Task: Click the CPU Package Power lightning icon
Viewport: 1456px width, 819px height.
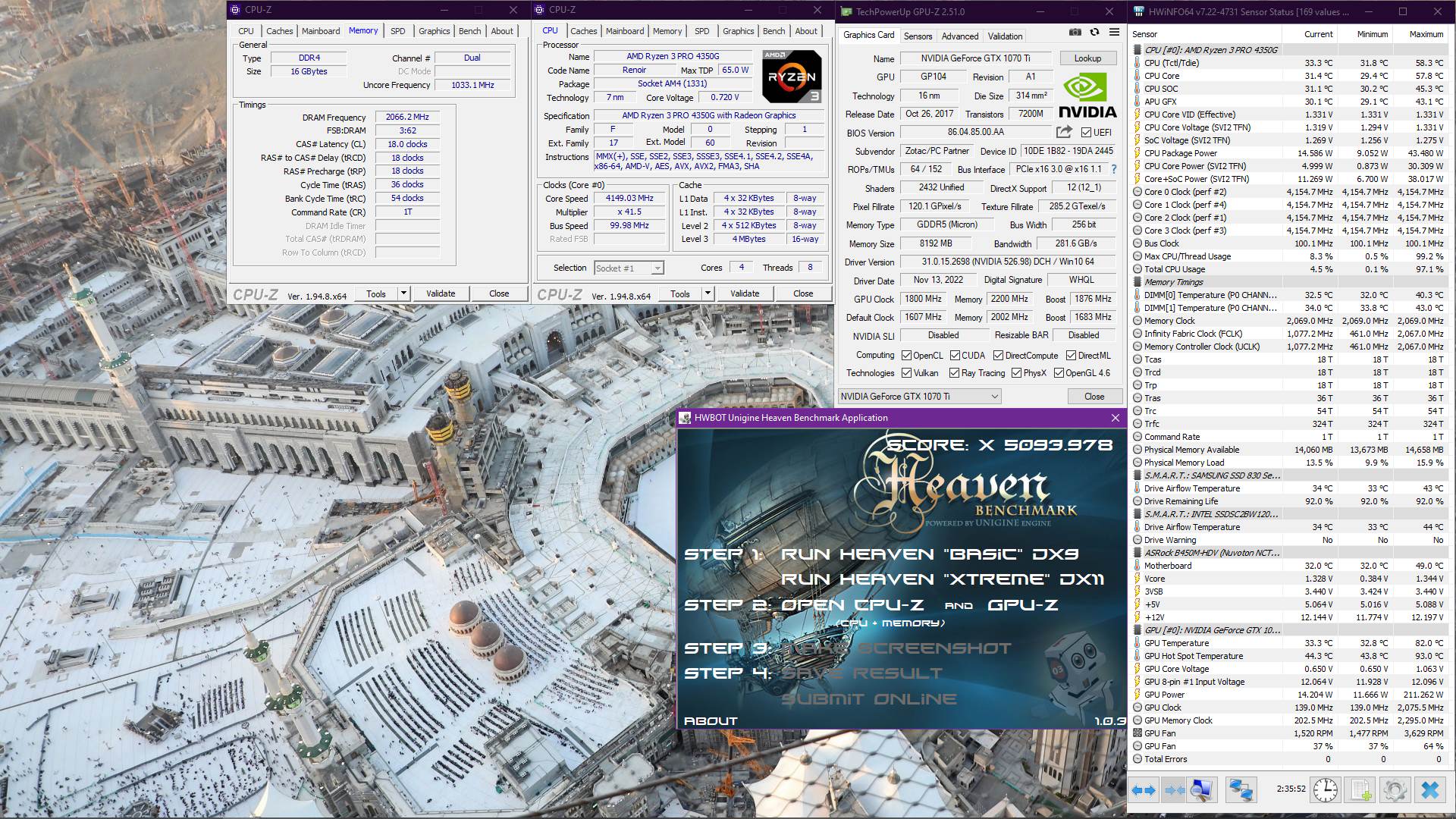Action: click(1137, 153)
